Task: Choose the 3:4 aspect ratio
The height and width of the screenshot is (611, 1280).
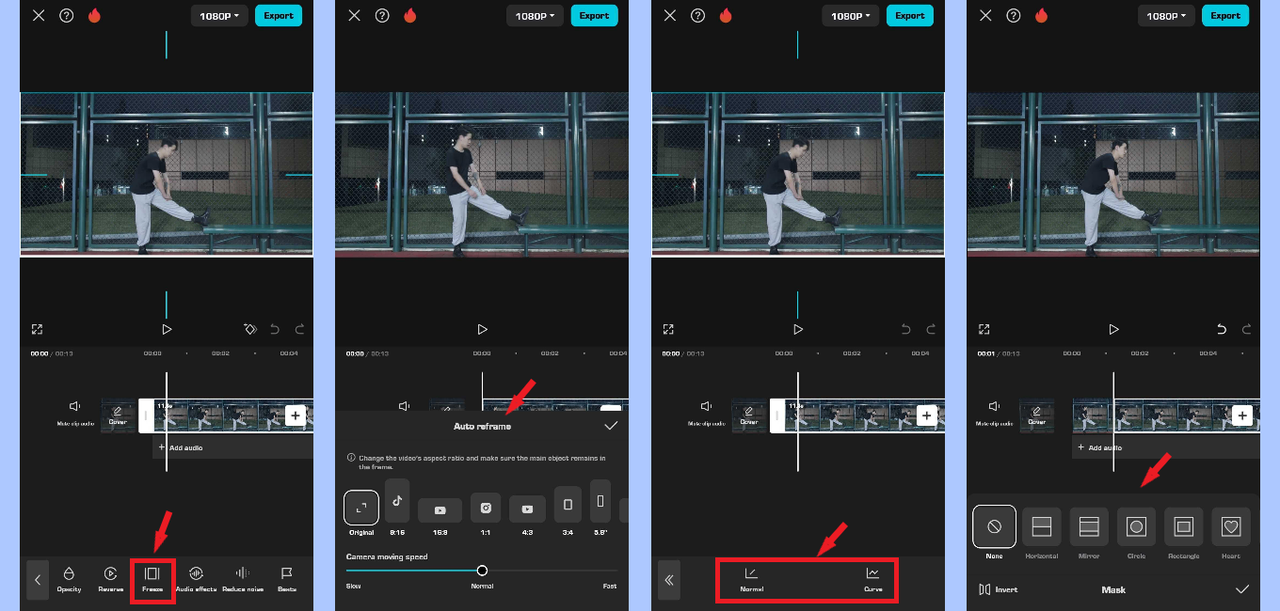Action: point(568,511)
